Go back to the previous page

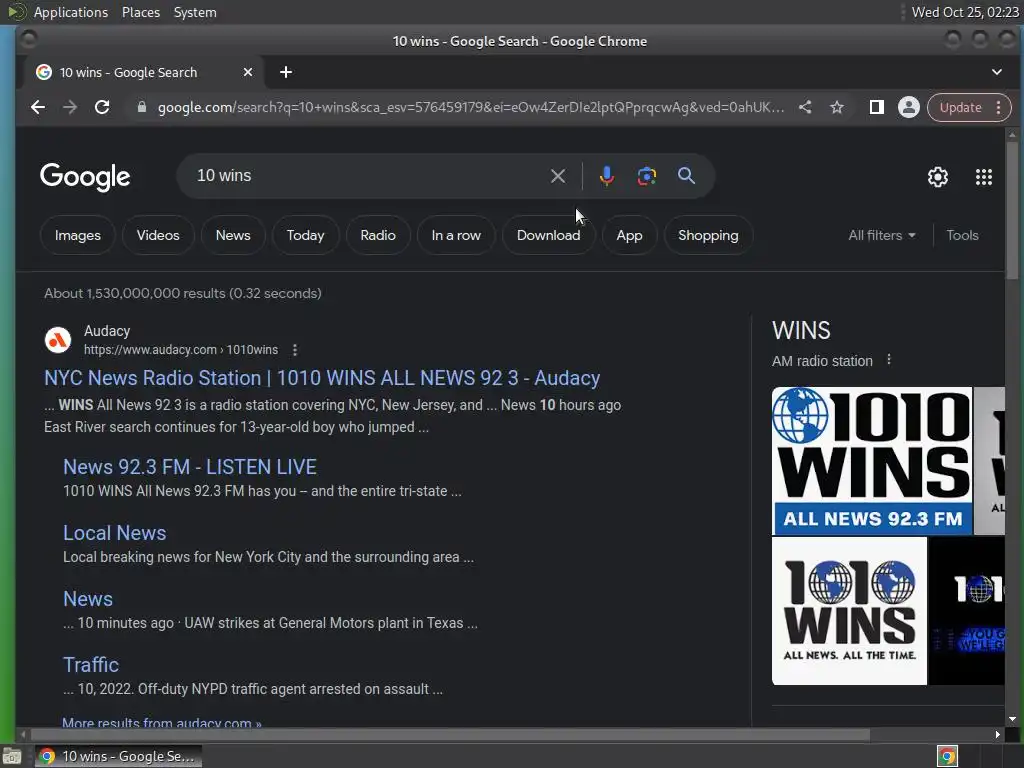click(38, 107)
